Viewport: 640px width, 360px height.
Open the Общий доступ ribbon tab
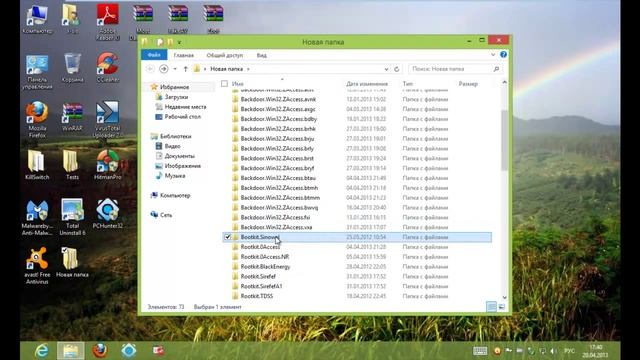click(x=224, y=55)
